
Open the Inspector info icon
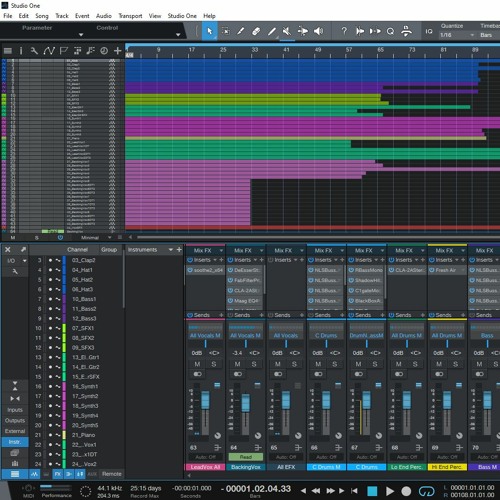[x=21, y=51]
